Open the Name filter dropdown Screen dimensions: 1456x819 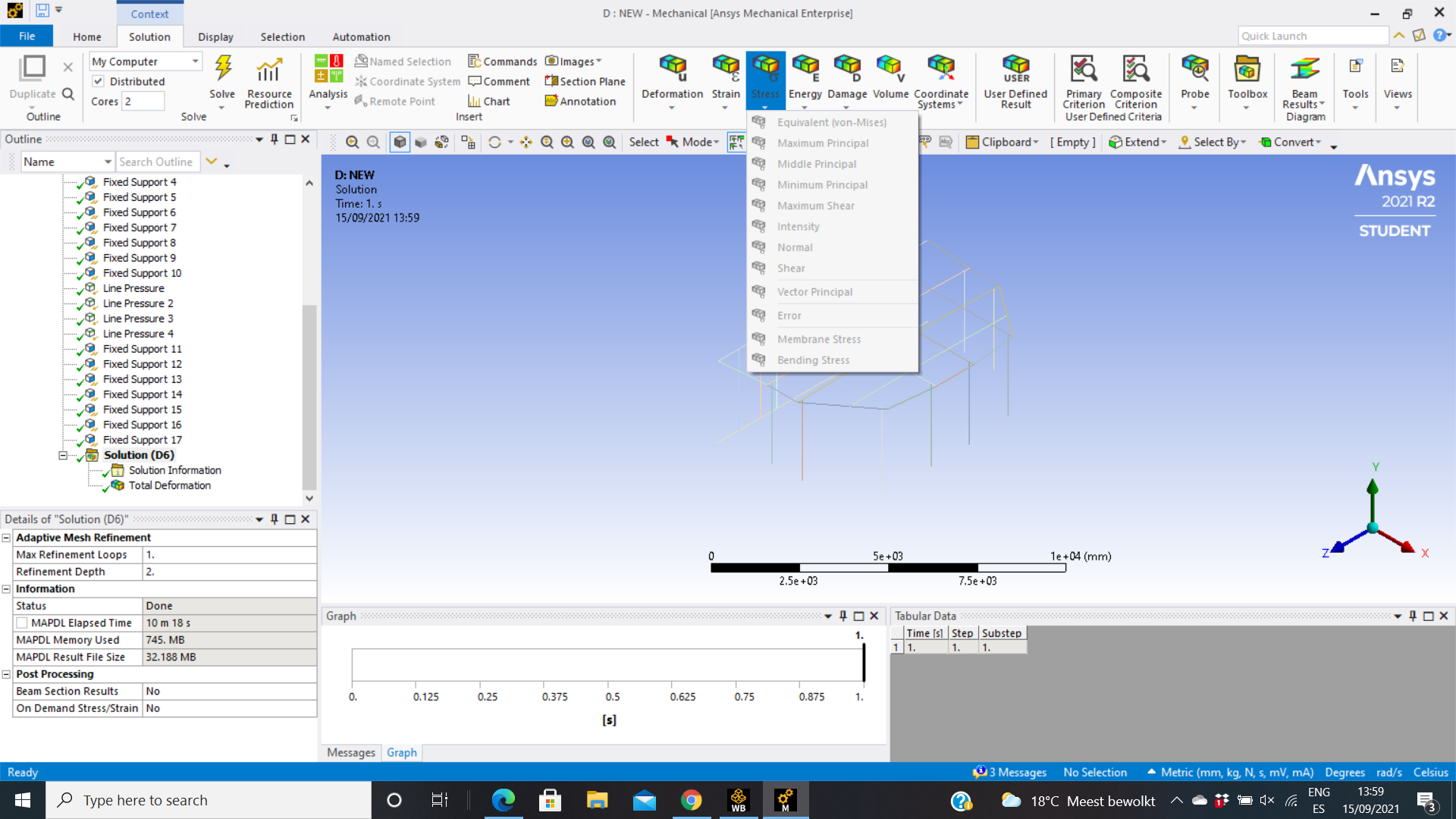[x=108, y=162]
